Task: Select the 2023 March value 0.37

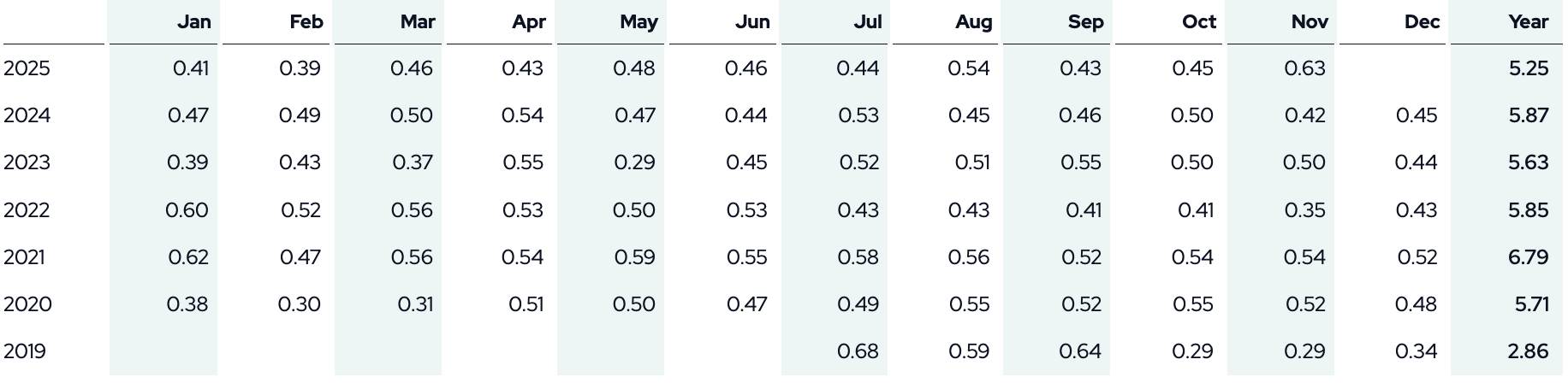Action: tap(413, 162)
